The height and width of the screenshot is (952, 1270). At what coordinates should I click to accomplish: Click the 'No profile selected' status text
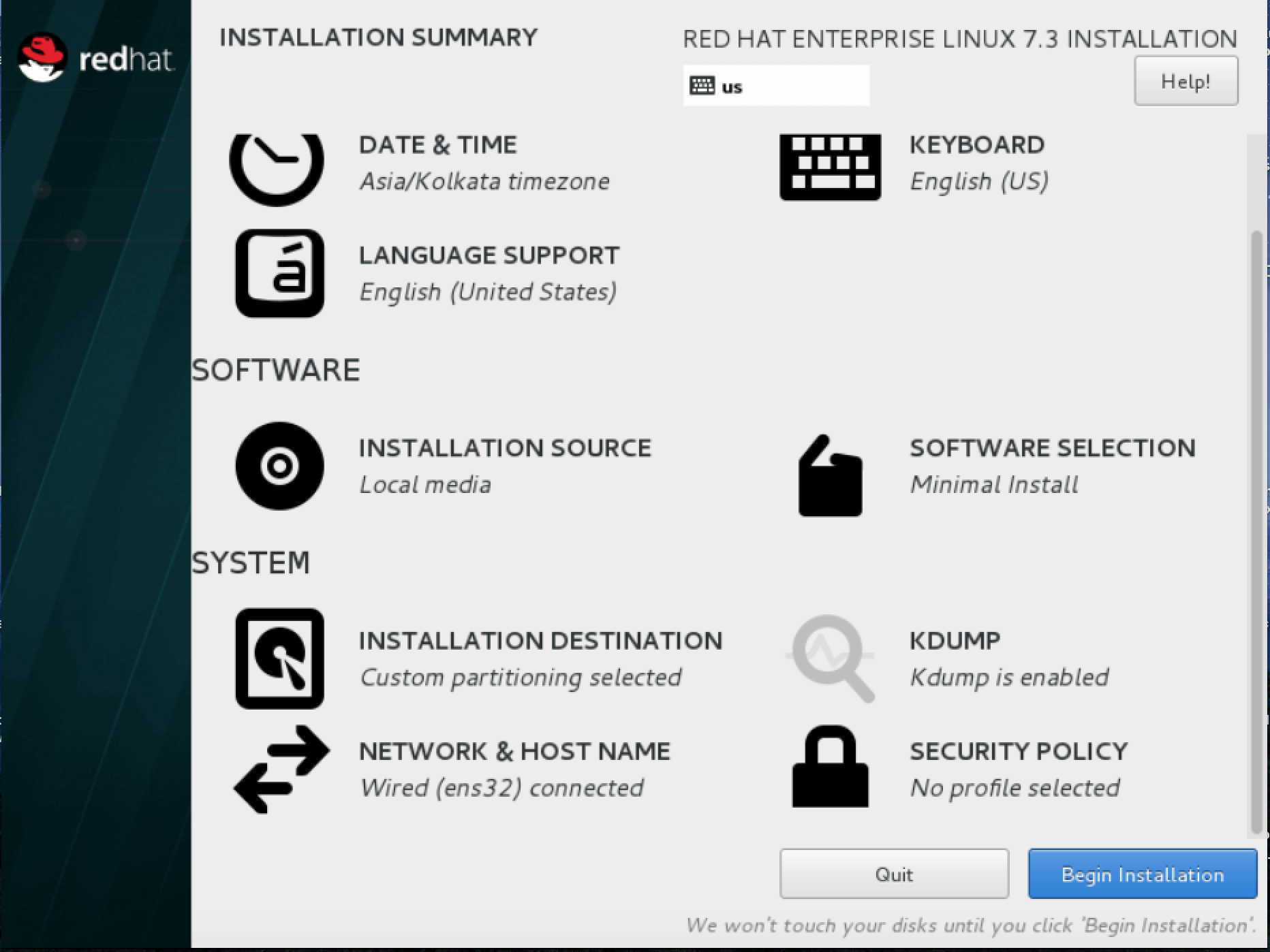coord(1015,788)
